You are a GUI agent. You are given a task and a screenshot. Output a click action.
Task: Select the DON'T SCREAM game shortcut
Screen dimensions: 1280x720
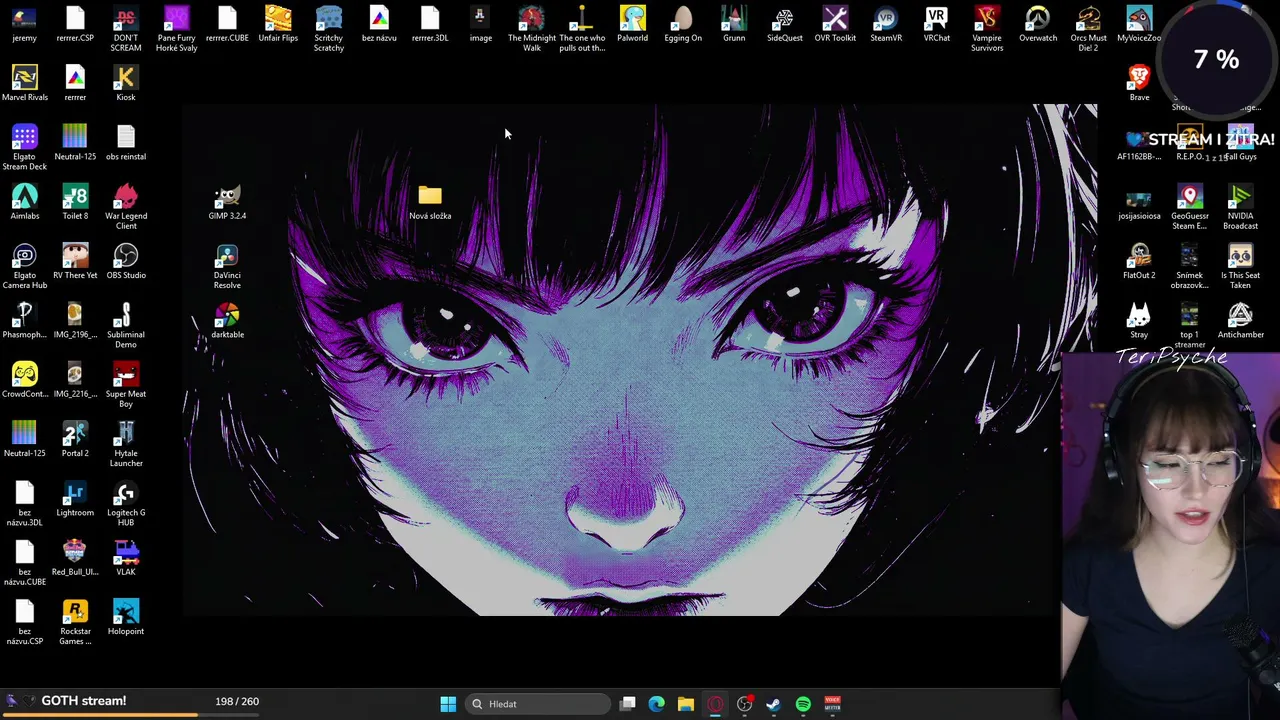(x=126, y=29)
